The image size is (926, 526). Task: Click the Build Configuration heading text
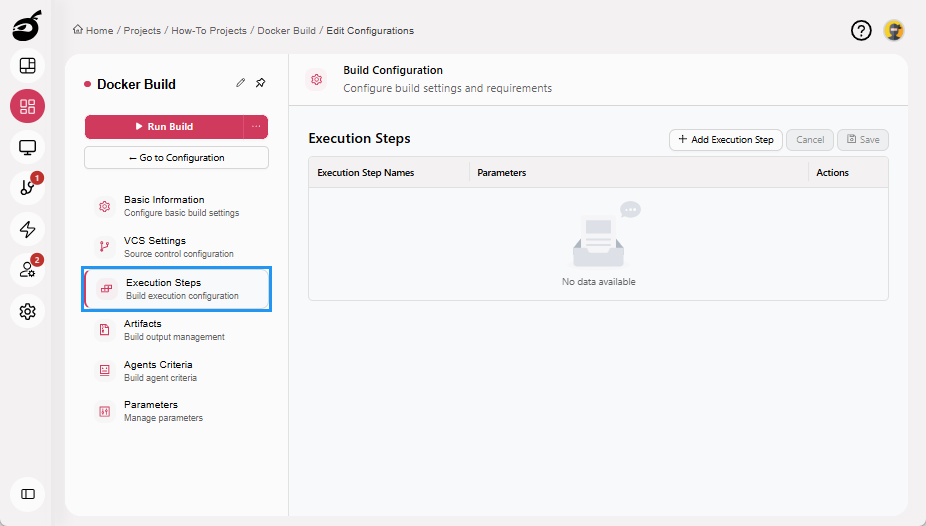(393, 70)
